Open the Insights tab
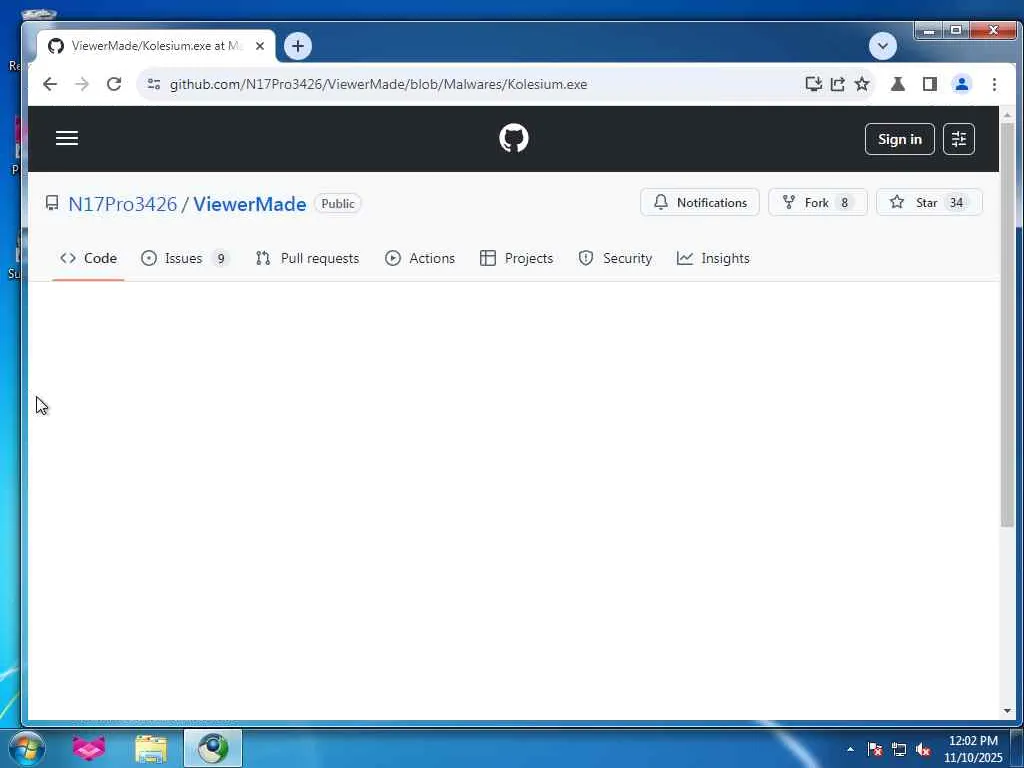This screenshot has width=1024, height=768. click(713, 259)
